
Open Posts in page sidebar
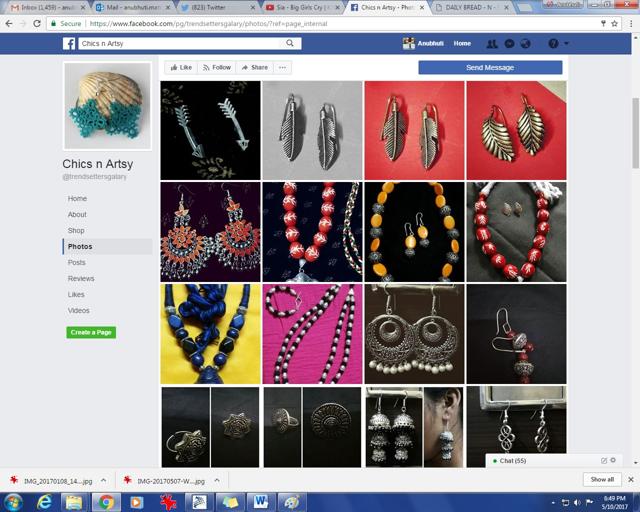click(77, 263)
